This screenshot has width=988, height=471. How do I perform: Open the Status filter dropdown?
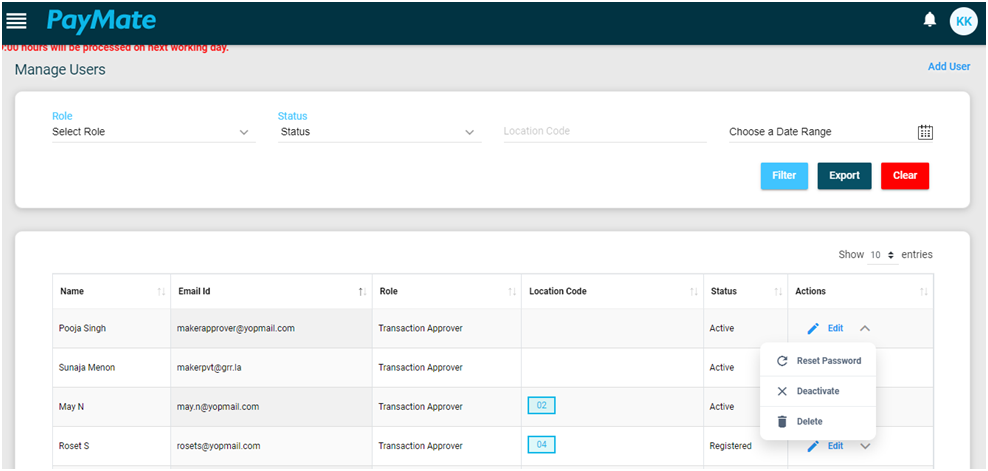point(379,132)
